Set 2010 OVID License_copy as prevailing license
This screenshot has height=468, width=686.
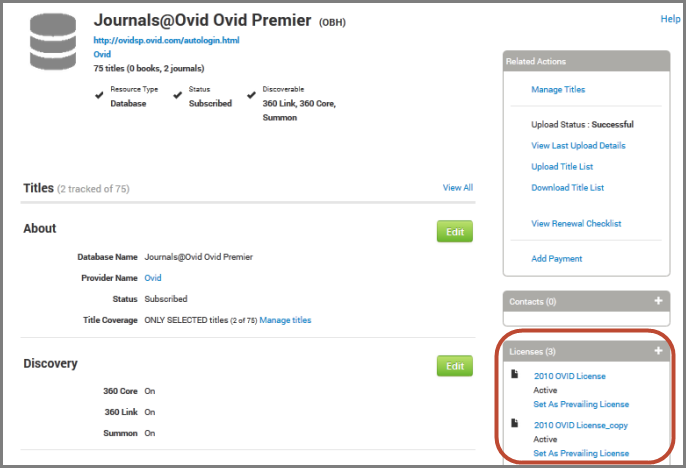tap(581, 453)
